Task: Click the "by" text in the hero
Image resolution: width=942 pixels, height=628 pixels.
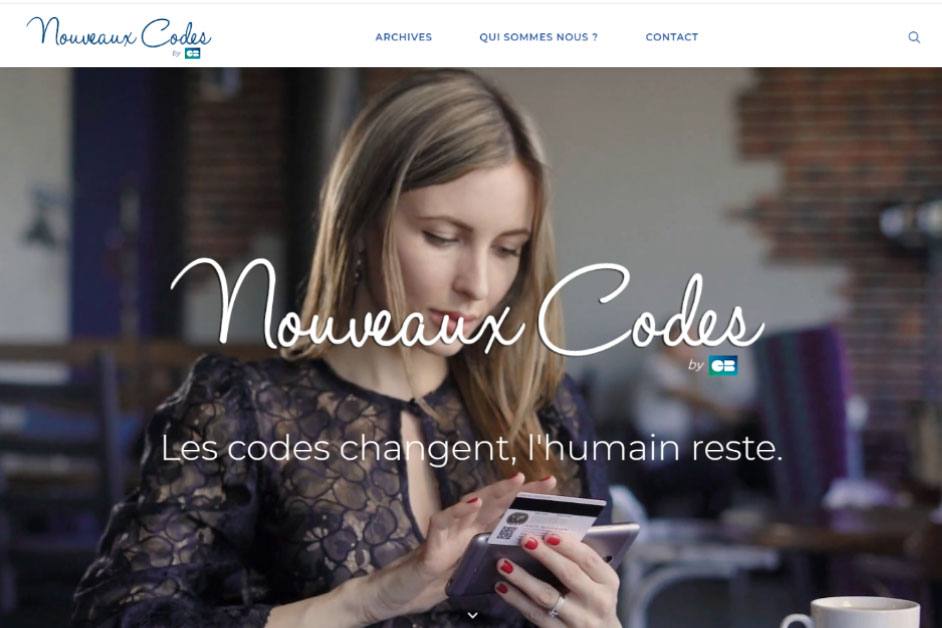Action: 696,365
